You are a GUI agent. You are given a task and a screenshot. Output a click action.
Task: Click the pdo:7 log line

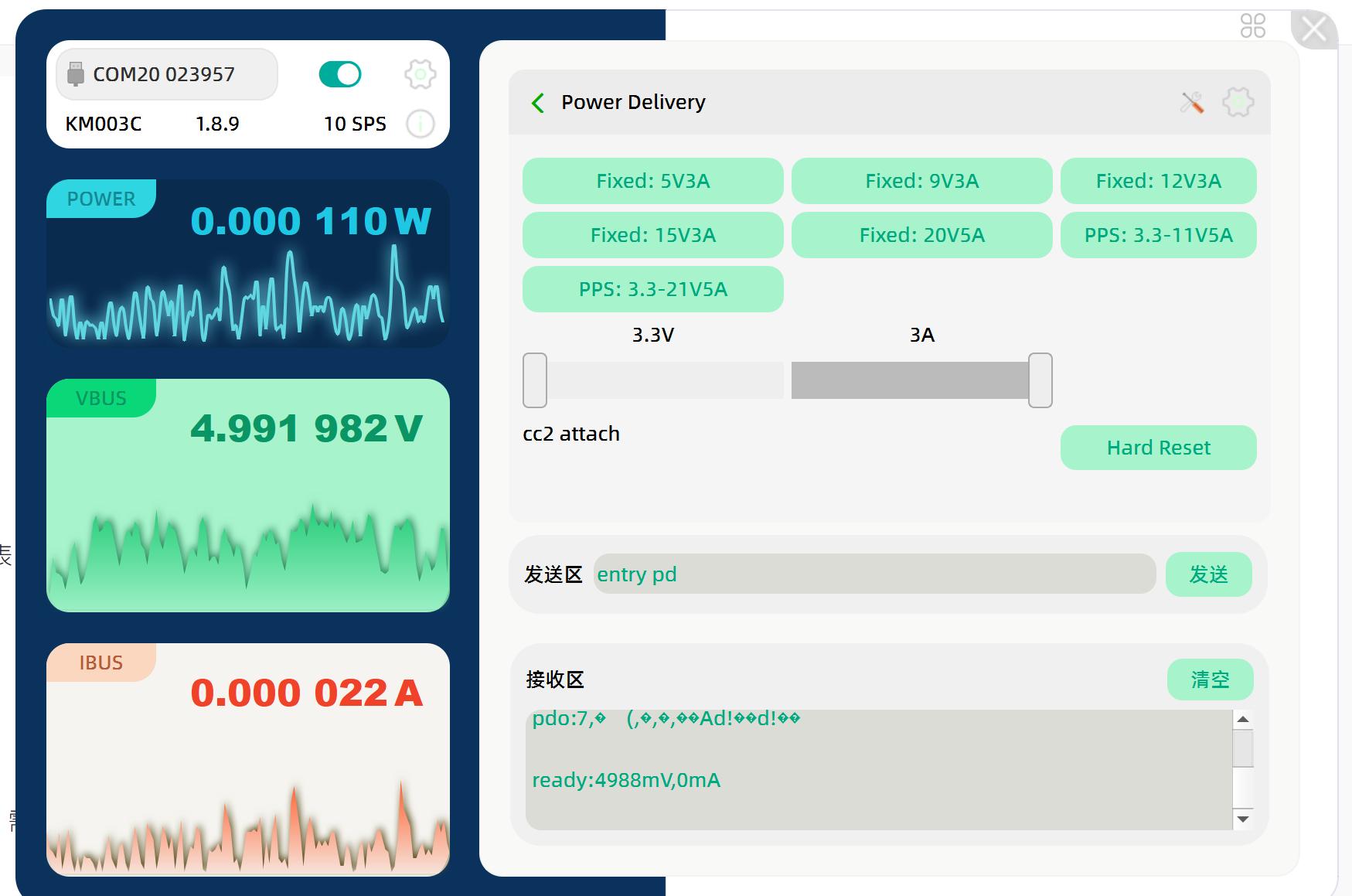[666, 718]
